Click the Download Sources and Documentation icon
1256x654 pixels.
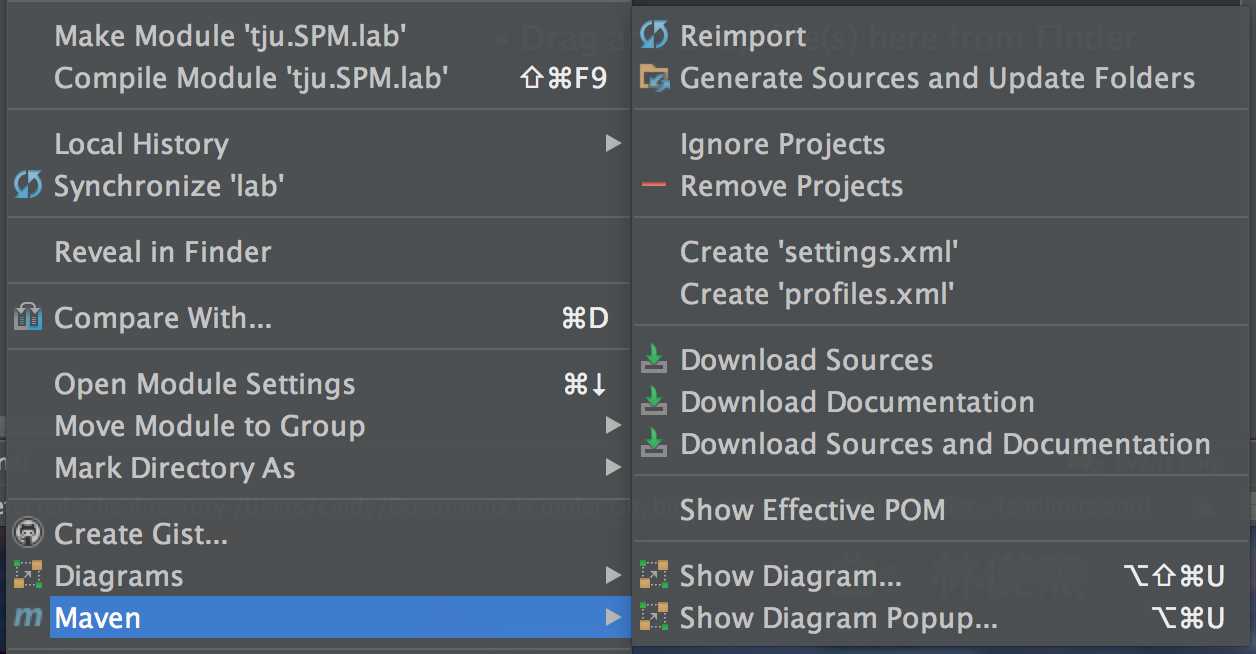pyautogui.click(x=654, y=444)
